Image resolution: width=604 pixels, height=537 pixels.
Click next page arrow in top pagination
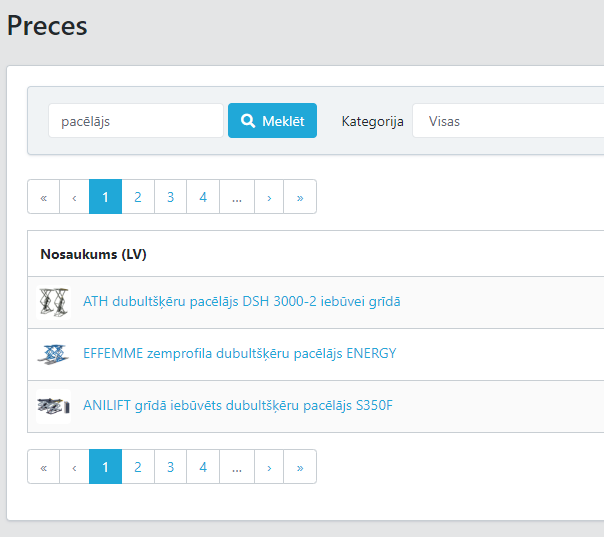click(269, 197)
